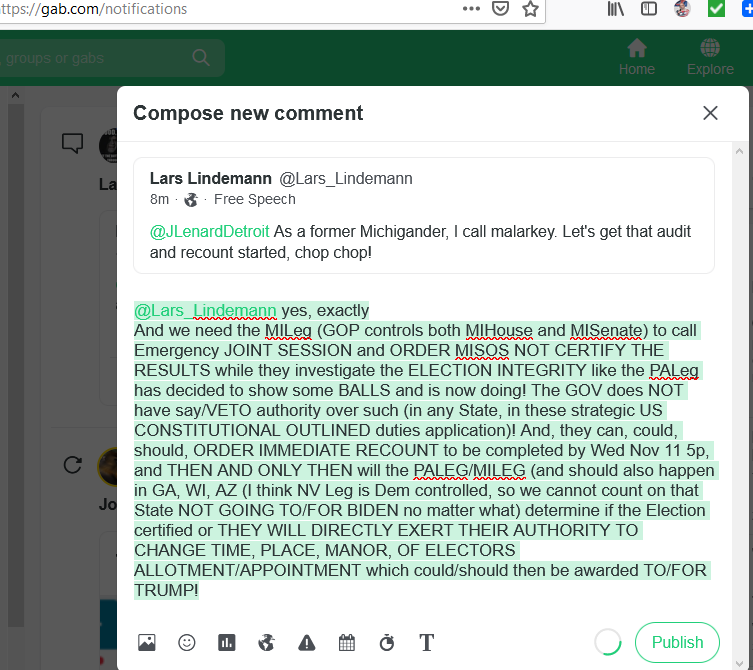
Task: Click the Lars Lindemann author name
Action: point(210,178)
